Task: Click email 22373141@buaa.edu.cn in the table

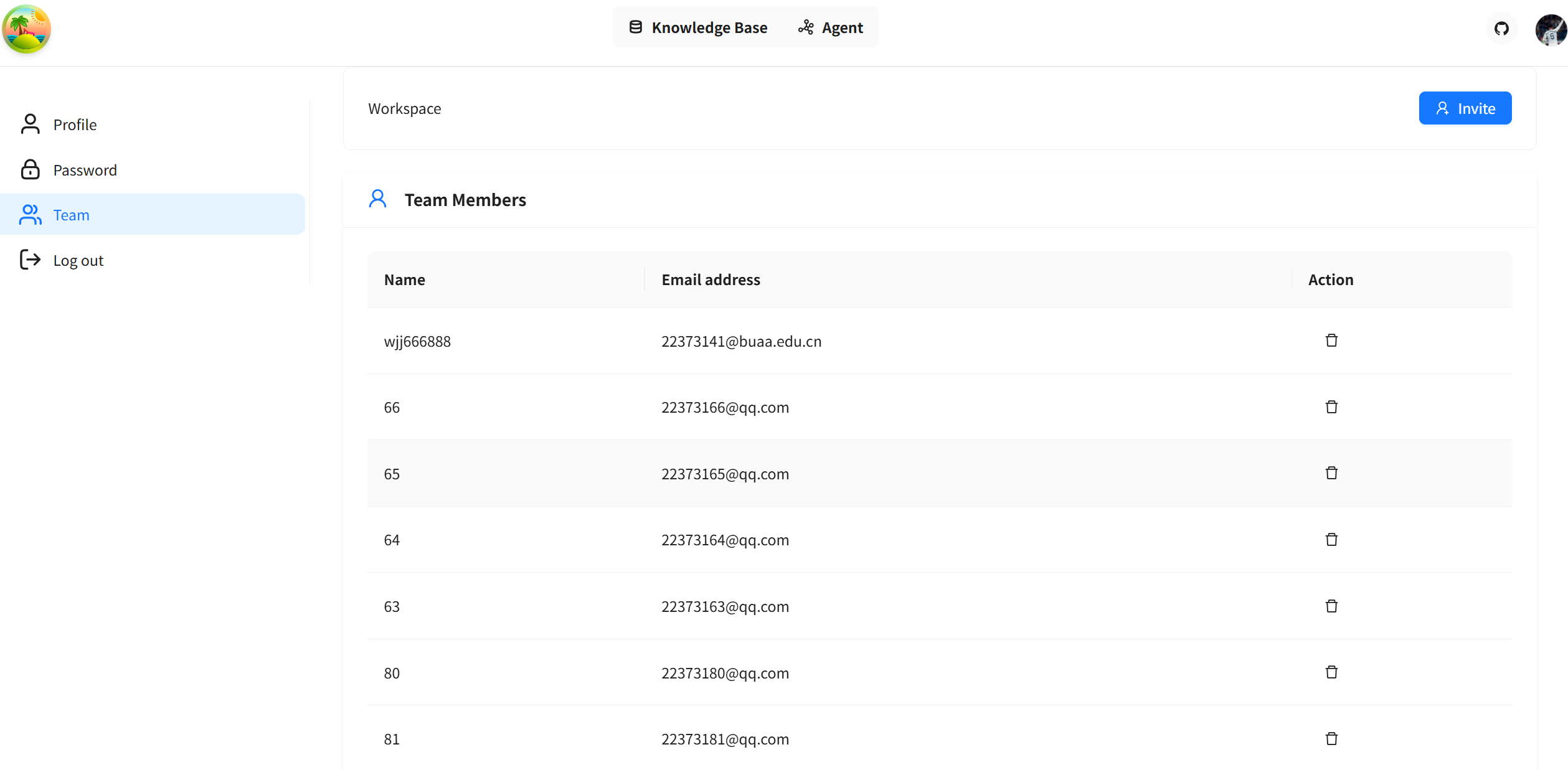Action: 741,341
